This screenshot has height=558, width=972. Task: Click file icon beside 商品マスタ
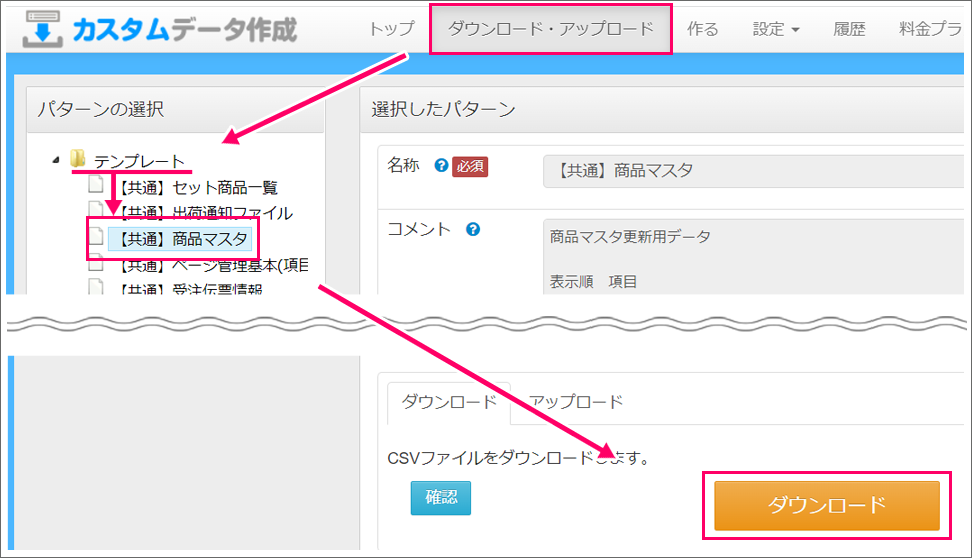coord(95,236)
